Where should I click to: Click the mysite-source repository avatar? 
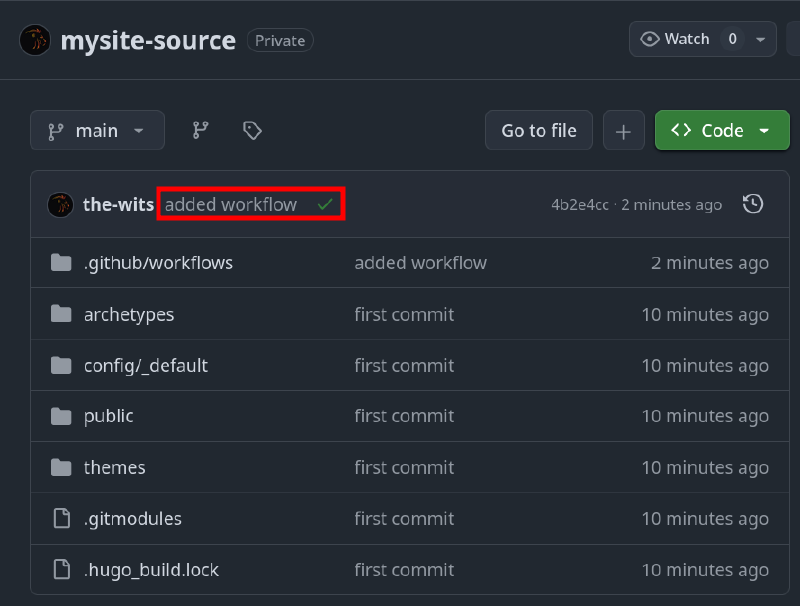[x=35, y=40]
